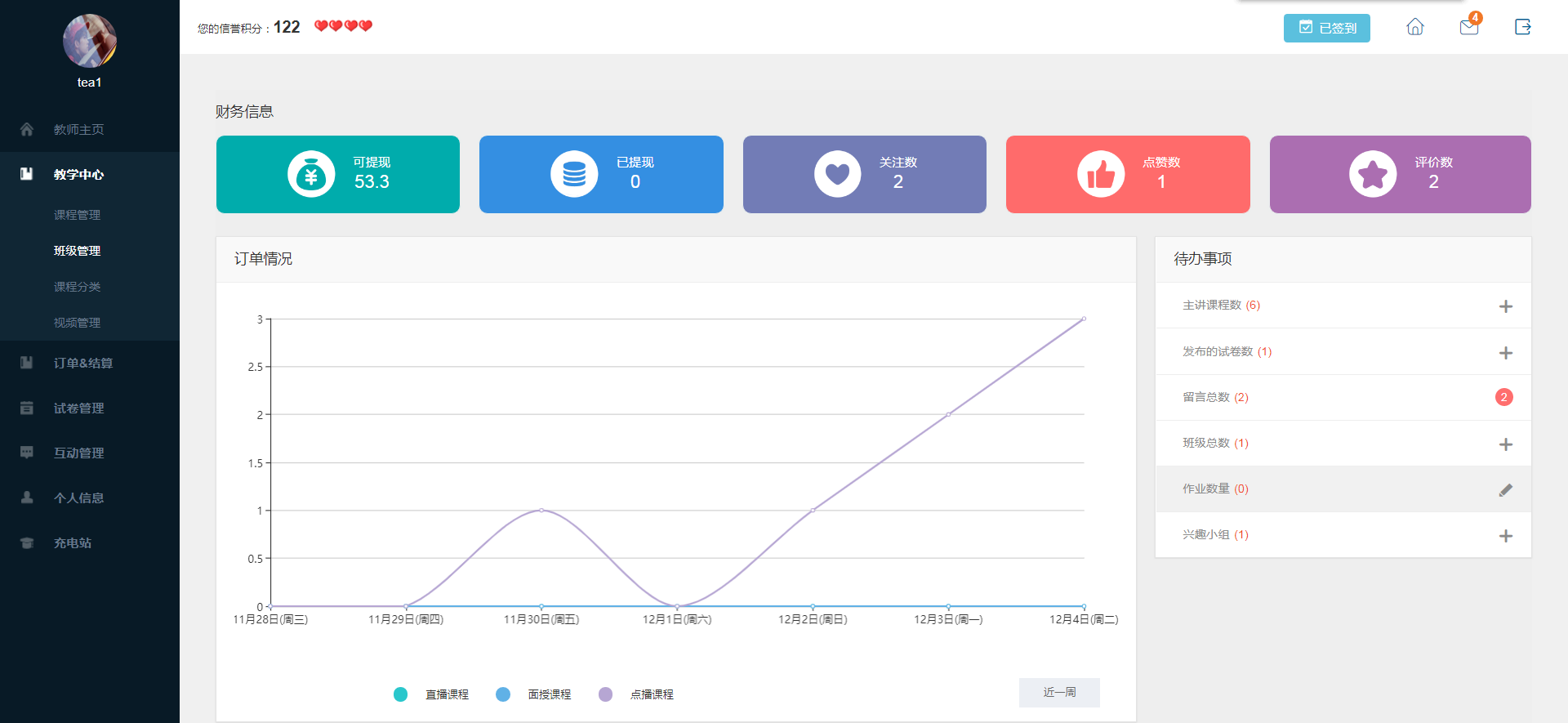Expand 兴趣小组 row with plus icon
Image resolution: width=1568 pixels, height=723 pixels.
click(1506, 536)
